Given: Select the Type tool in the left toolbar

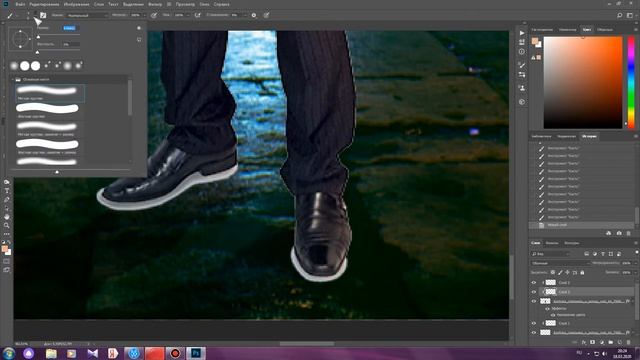Looking at the screenshot, I should tap(7, 191).
